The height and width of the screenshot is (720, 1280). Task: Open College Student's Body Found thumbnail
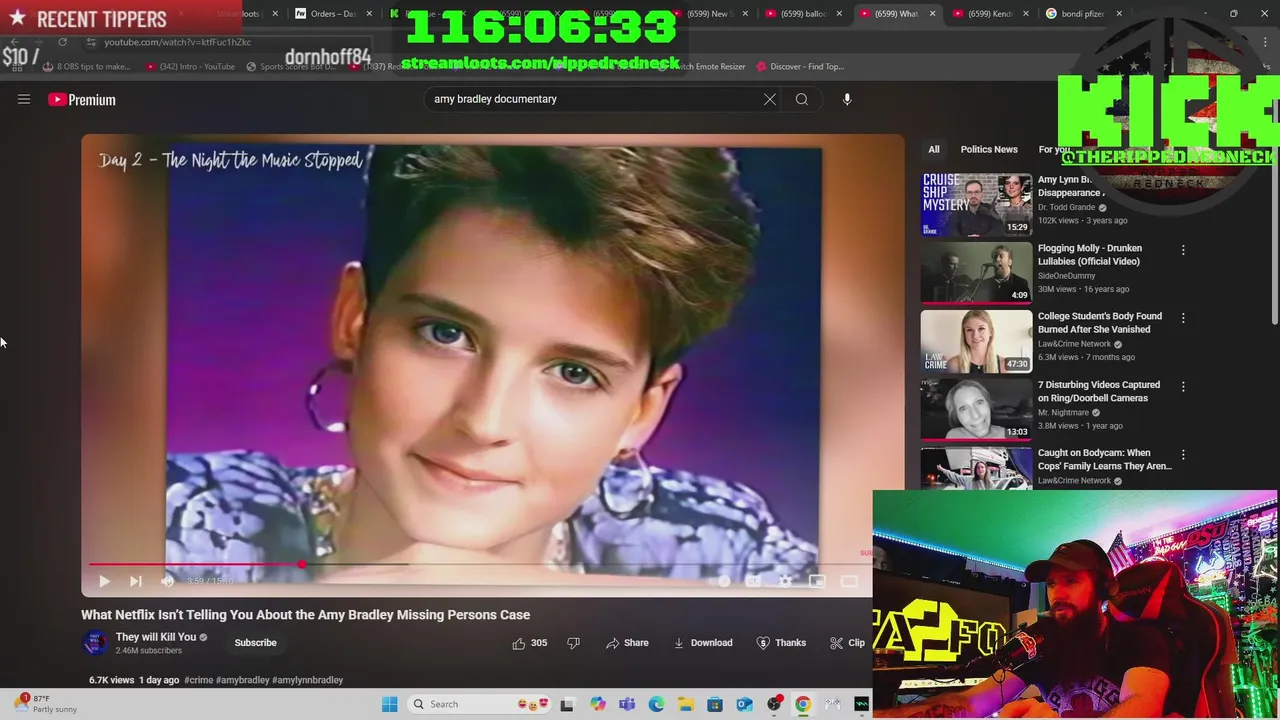click(976, 341)
